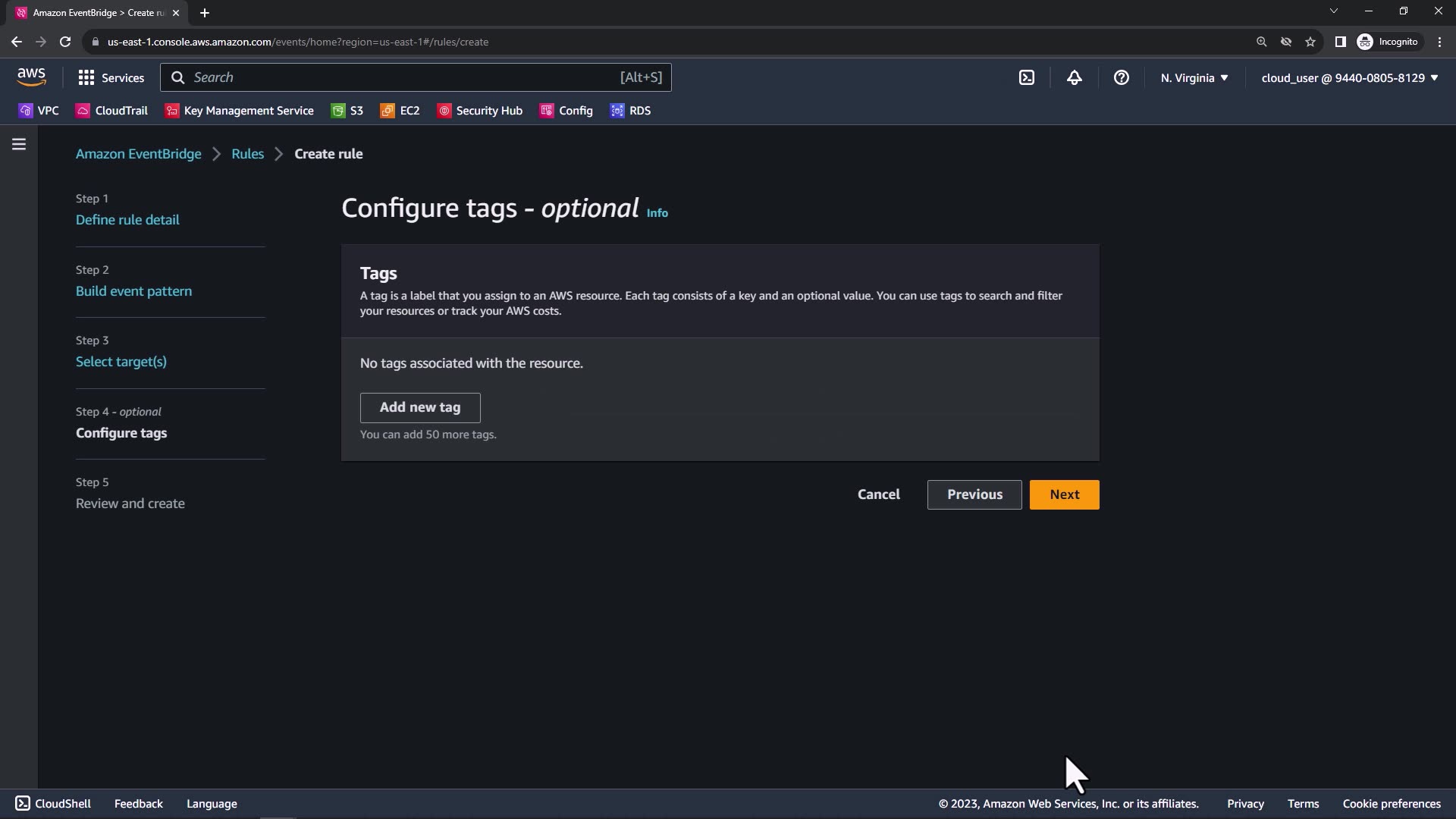This screenshot has width=1456, height=819.
Task: Go to Step 1 Define rule detail
Action: coord(127,220)
